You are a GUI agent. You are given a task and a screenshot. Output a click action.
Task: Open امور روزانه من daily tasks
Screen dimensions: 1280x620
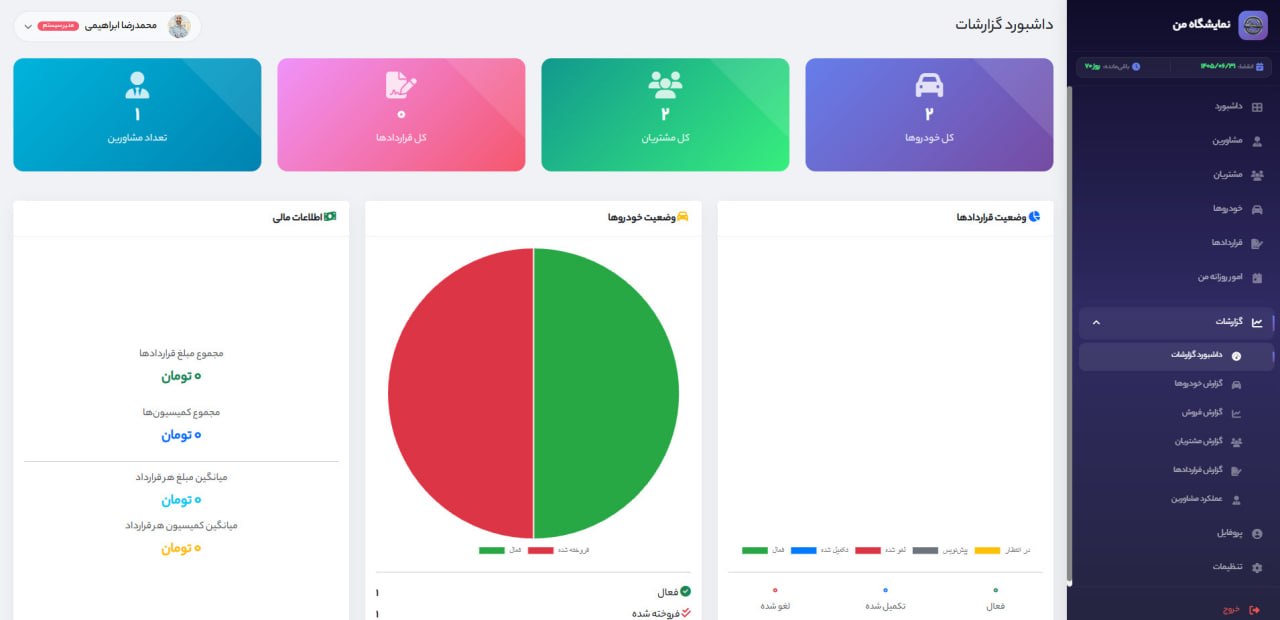pyautogui.click(x=1176, y=277)
